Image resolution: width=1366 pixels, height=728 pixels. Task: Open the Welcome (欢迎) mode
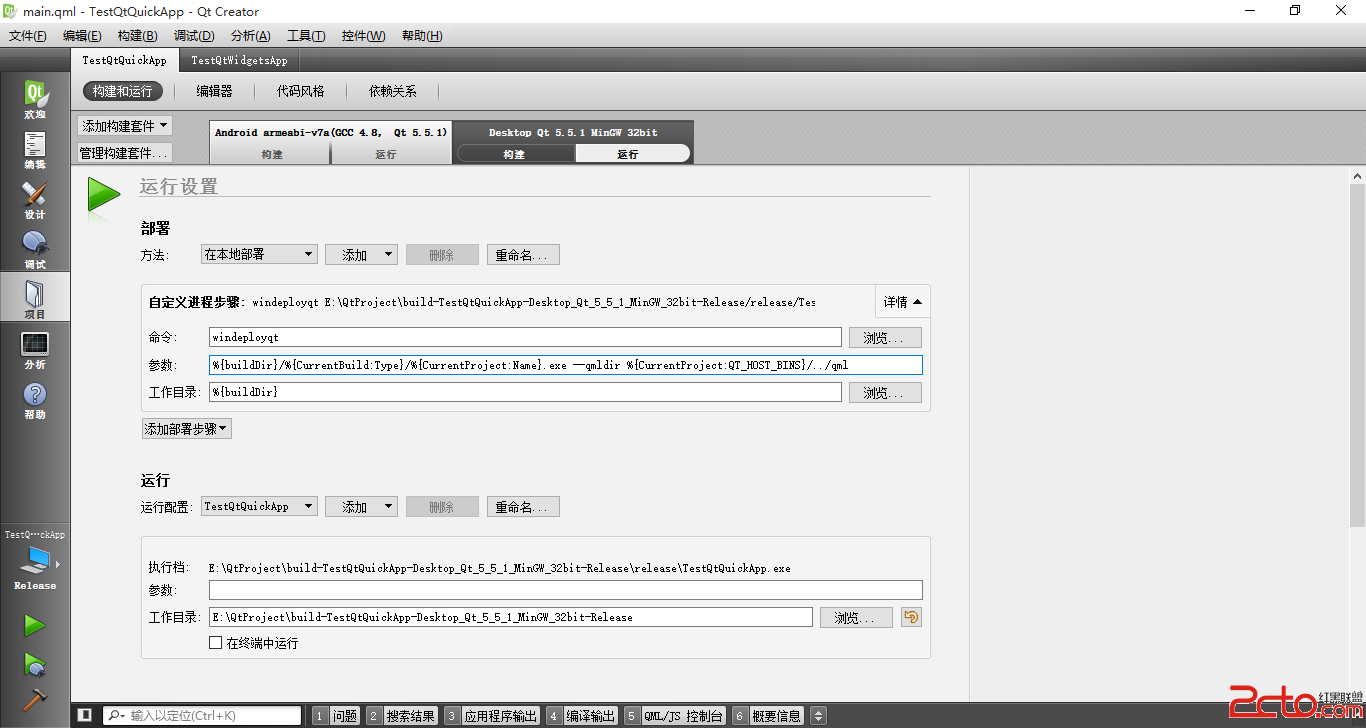(35, 100)
